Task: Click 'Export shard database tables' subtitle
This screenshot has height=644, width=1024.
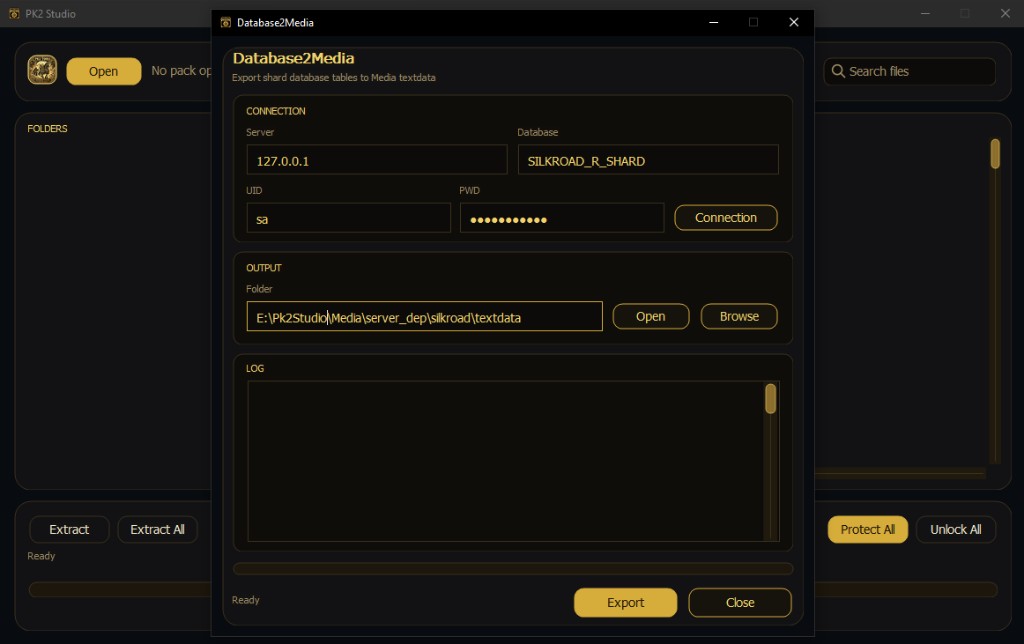Action: pyautogui.click(x=334, y=77)
